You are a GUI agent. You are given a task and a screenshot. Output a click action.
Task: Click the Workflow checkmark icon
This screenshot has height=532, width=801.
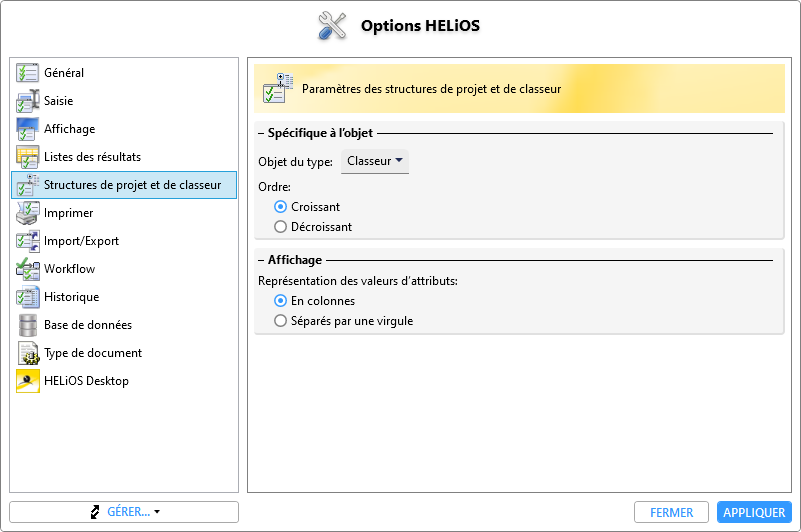click(x=27, y=269)
